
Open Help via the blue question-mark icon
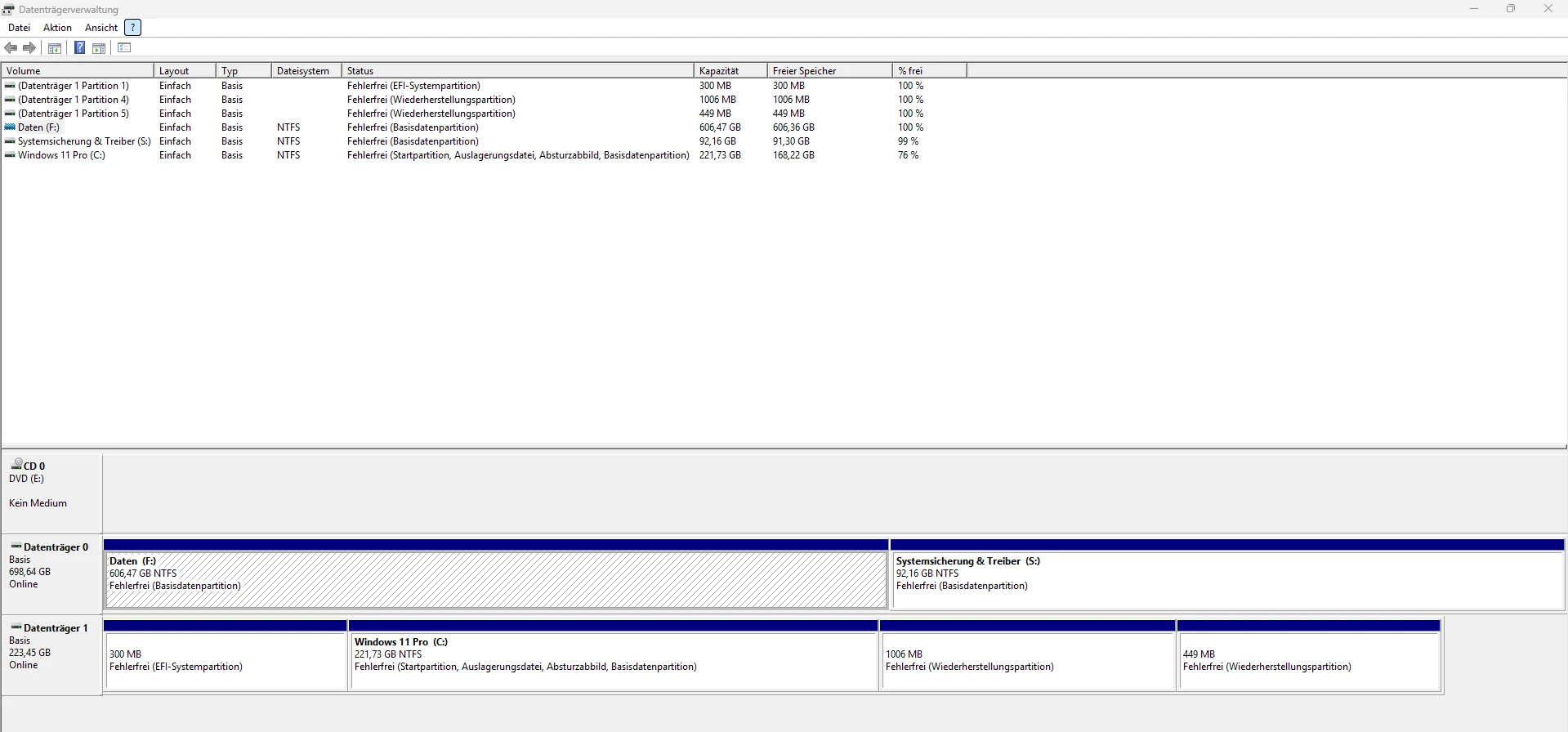click(x=79, y=47)
